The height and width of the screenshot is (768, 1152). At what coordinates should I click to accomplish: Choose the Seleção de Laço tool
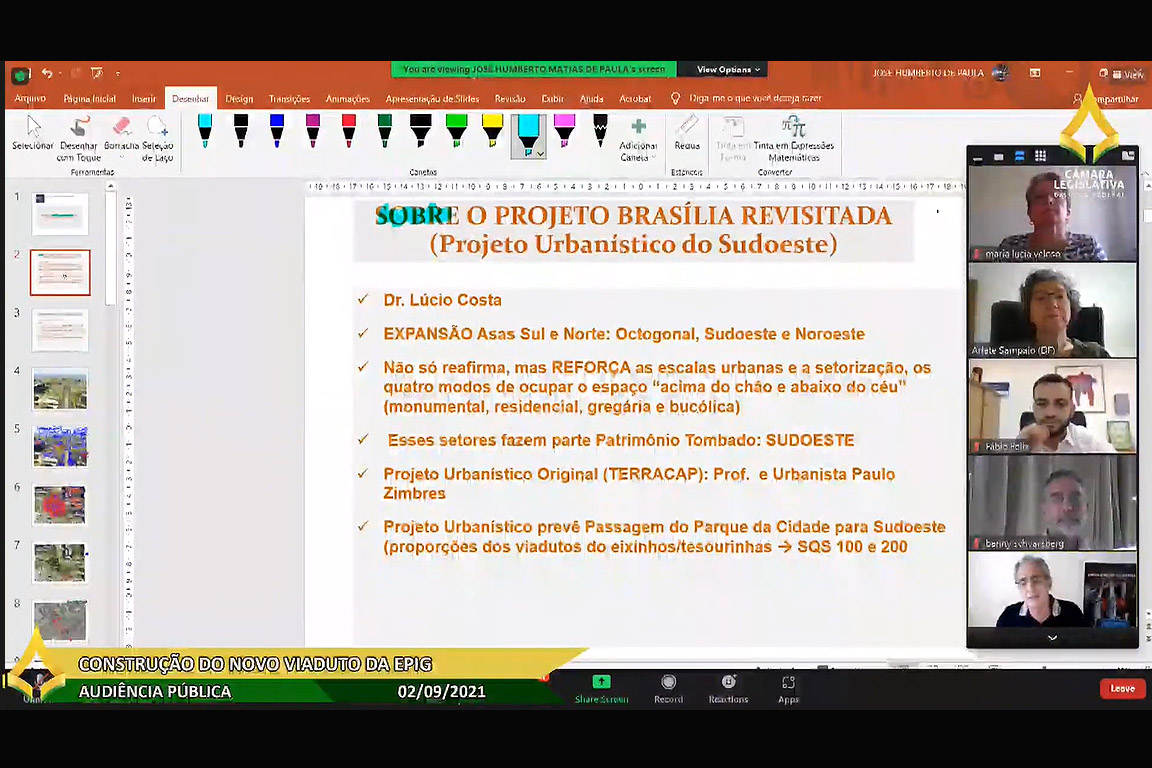click(x=157, y=136)
